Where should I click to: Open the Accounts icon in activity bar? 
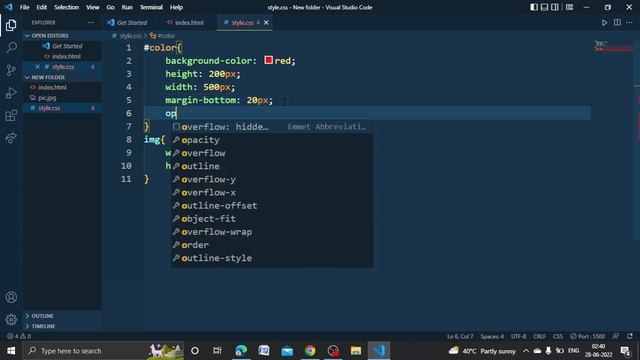11,297
